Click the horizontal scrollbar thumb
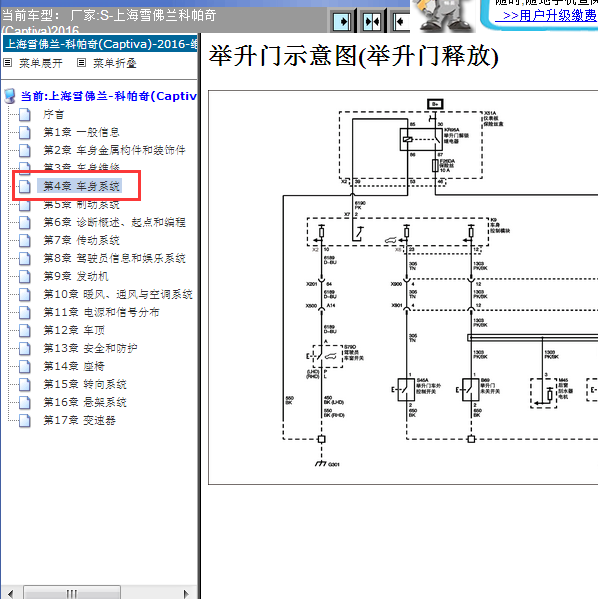 coord(72,593)
